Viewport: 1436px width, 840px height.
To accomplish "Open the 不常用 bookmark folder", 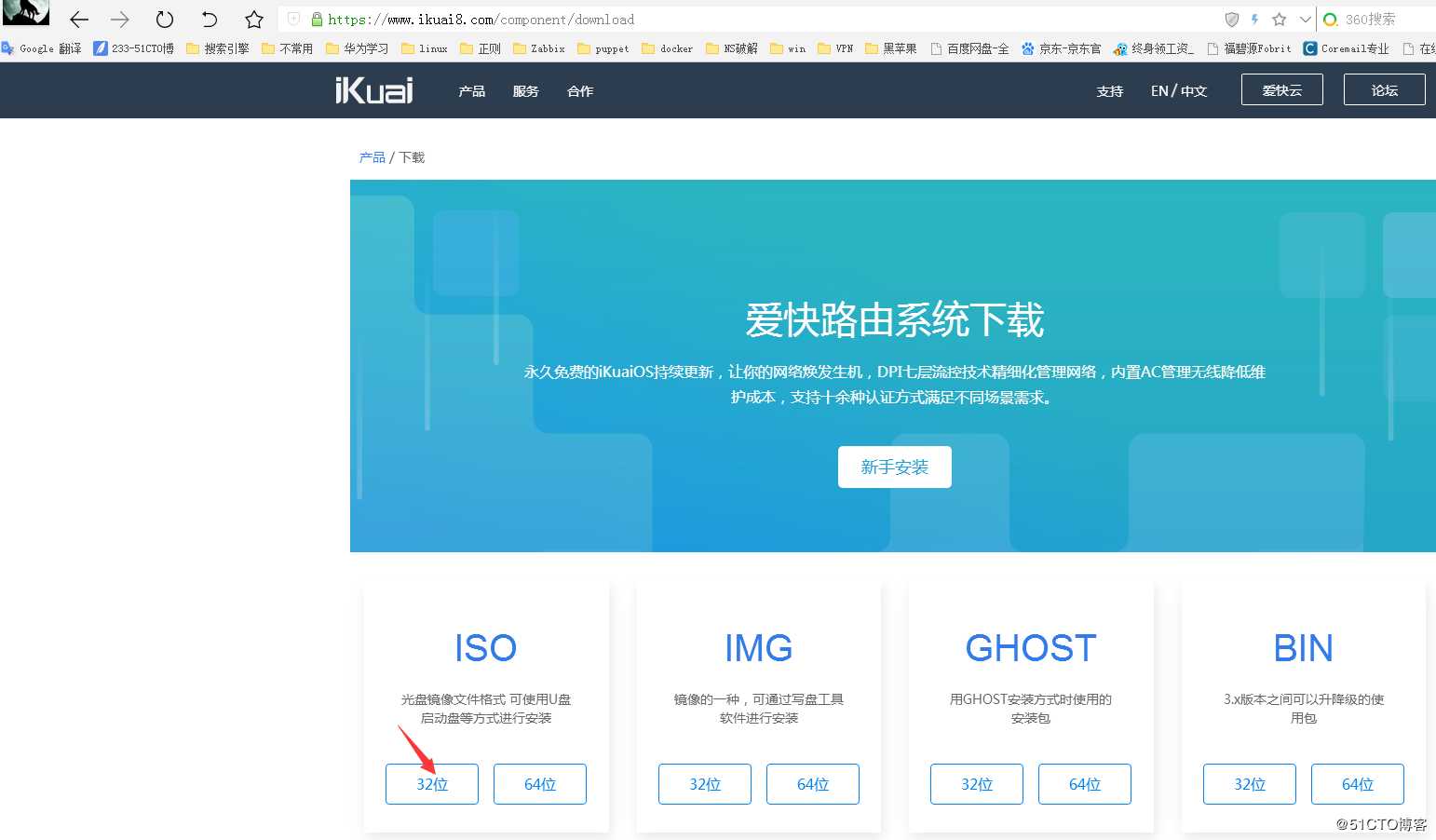I will click(x=288, y=48).
